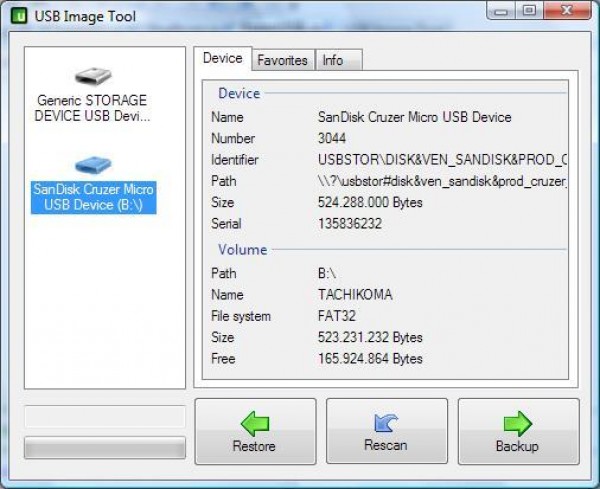Click the Number field label
The height and width of the screenshot is (489, 600).
(233, 139)
